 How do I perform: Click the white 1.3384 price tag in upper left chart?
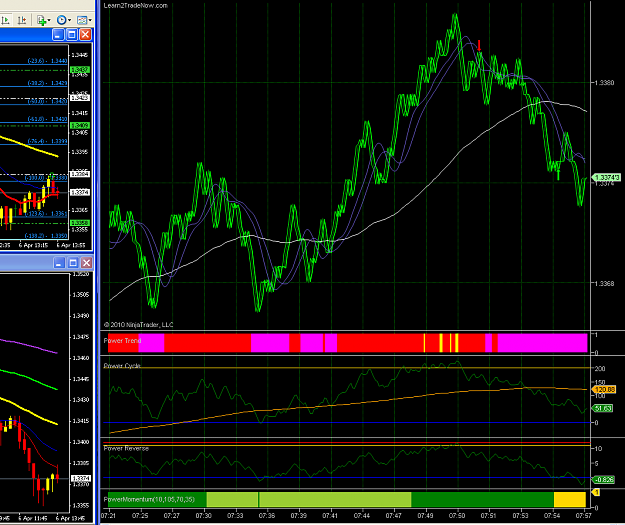[x=80, y=174]
